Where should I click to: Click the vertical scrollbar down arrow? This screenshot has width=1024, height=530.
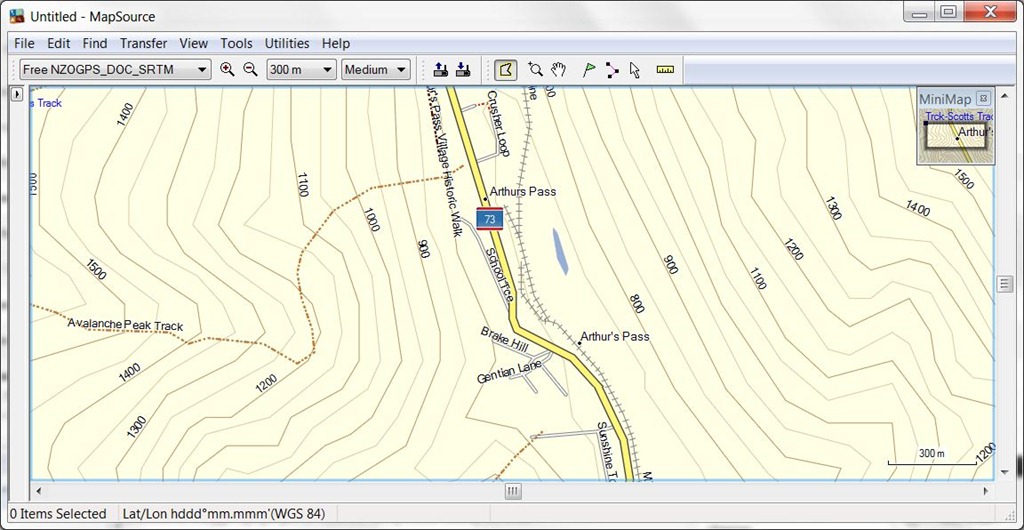coord(1004,472)
